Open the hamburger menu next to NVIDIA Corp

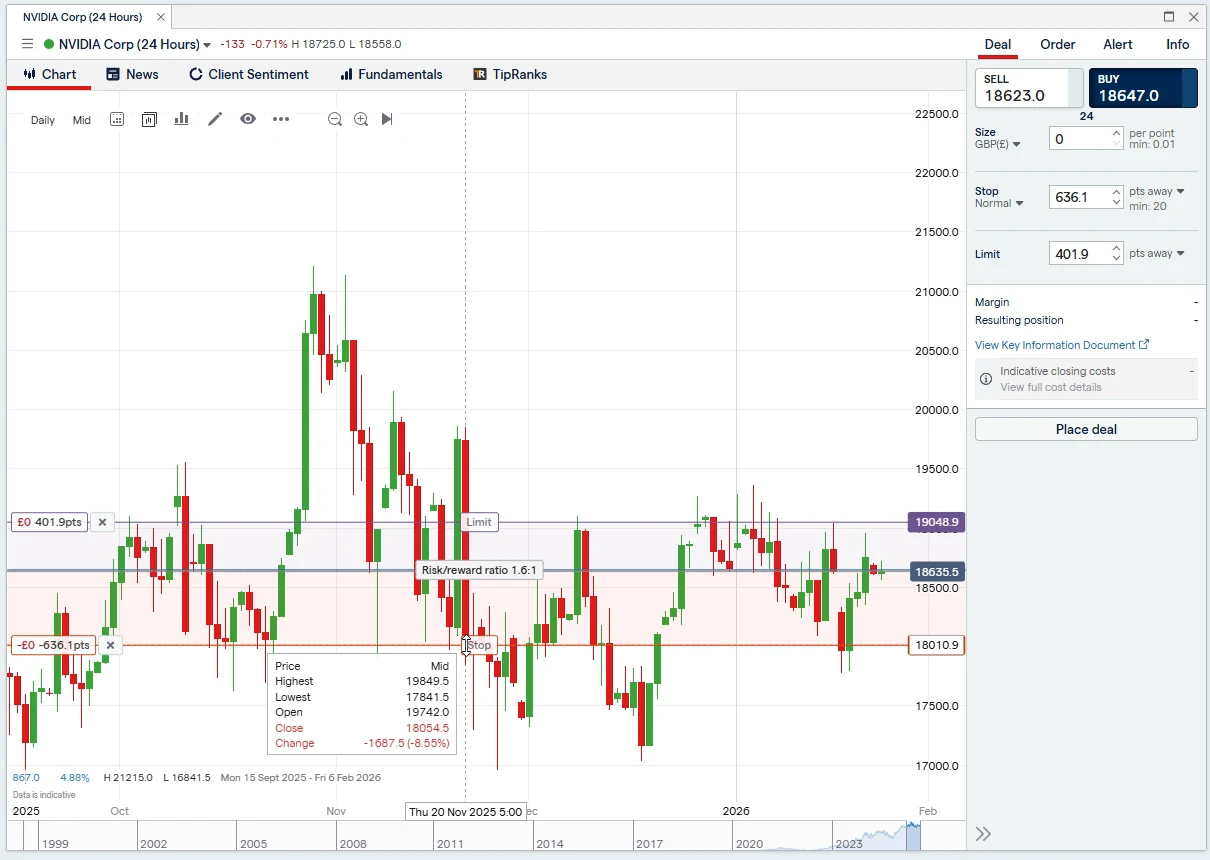[x=27, y=44]
